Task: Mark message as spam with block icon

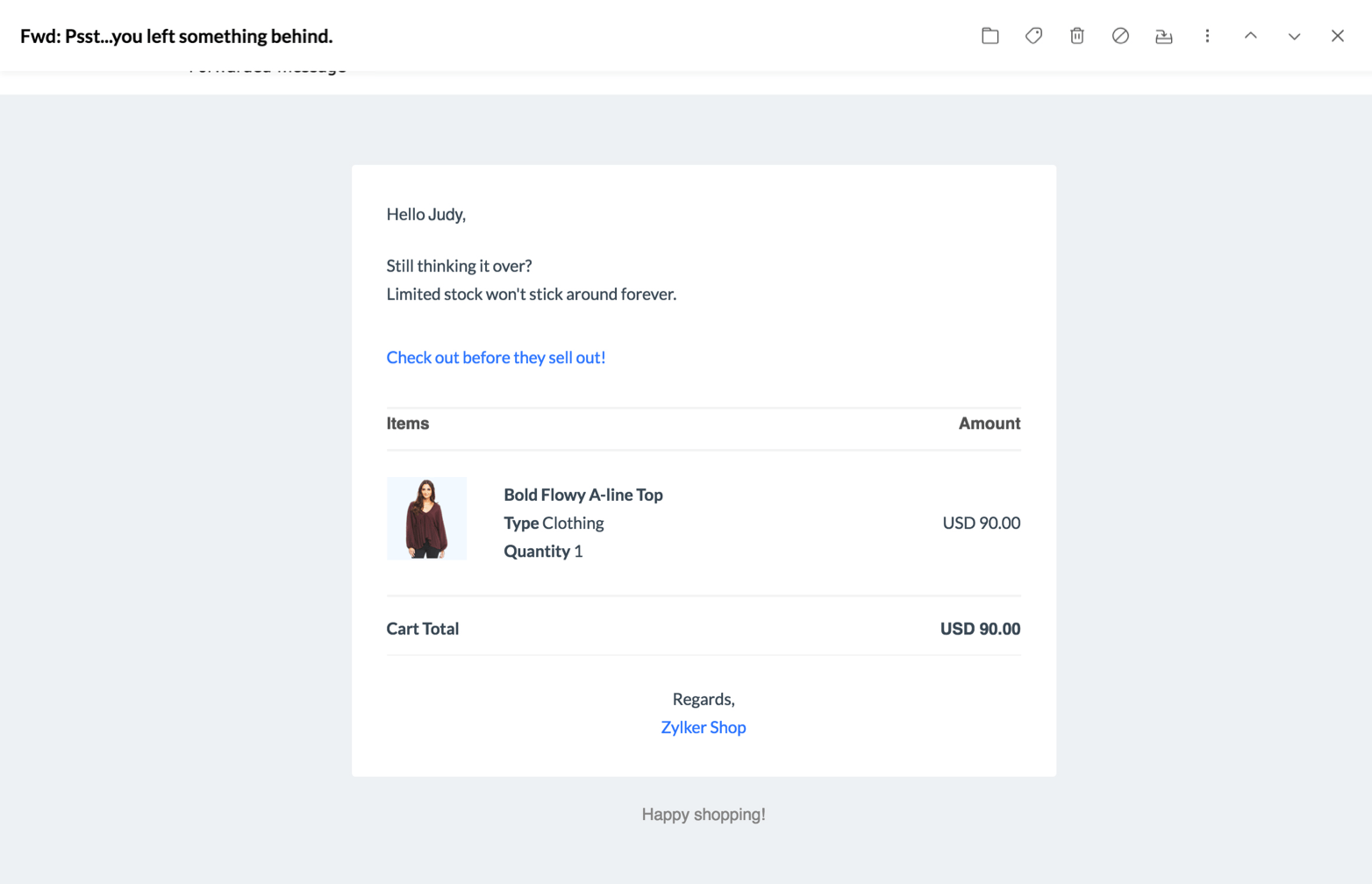Action: click(x=1120, y=36)
